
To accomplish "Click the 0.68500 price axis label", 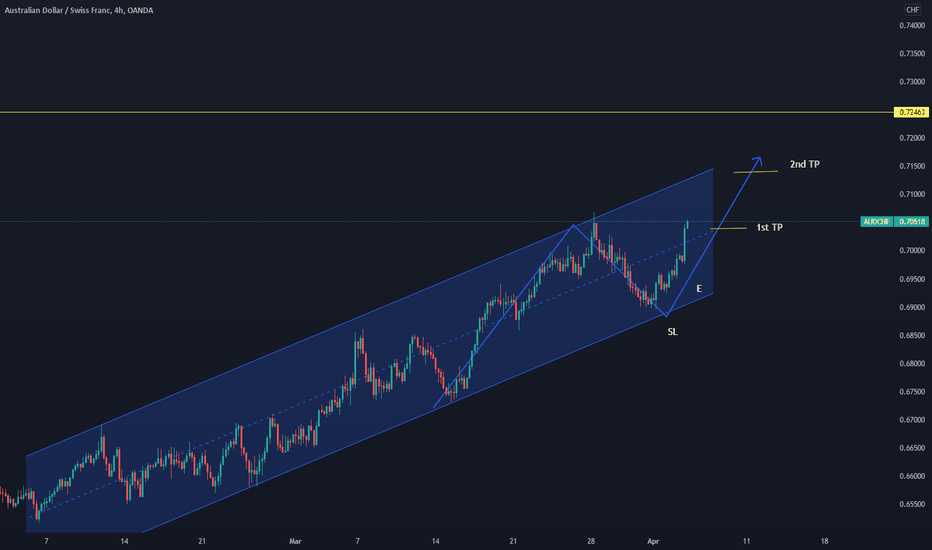I will click(x=912, y=335).
